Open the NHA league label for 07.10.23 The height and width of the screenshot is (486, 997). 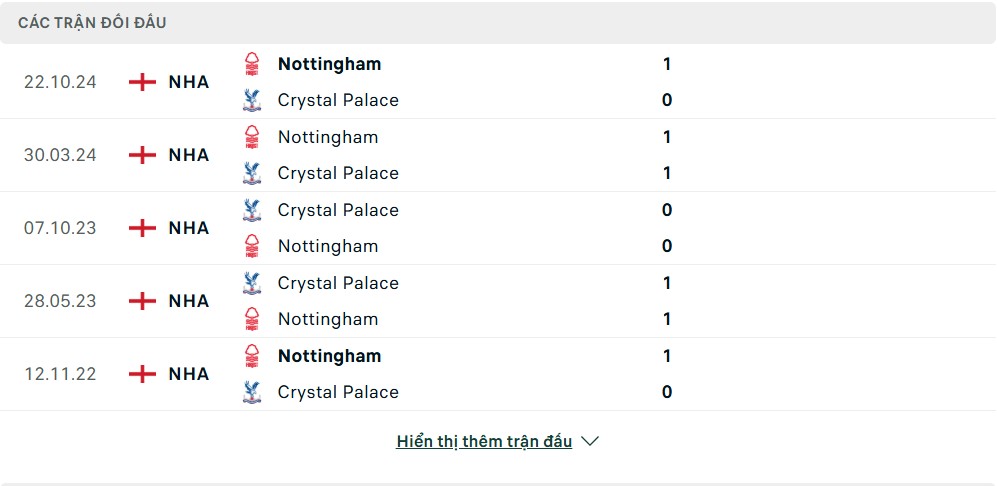click(x=189, y=228)
